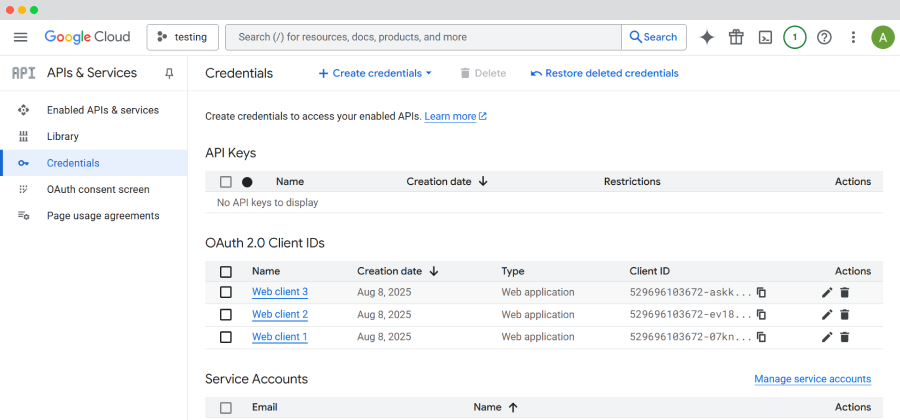Check the Web client 3 row checkbox
Viewport: 900px width, 420px height.
(x=226, y=292)
